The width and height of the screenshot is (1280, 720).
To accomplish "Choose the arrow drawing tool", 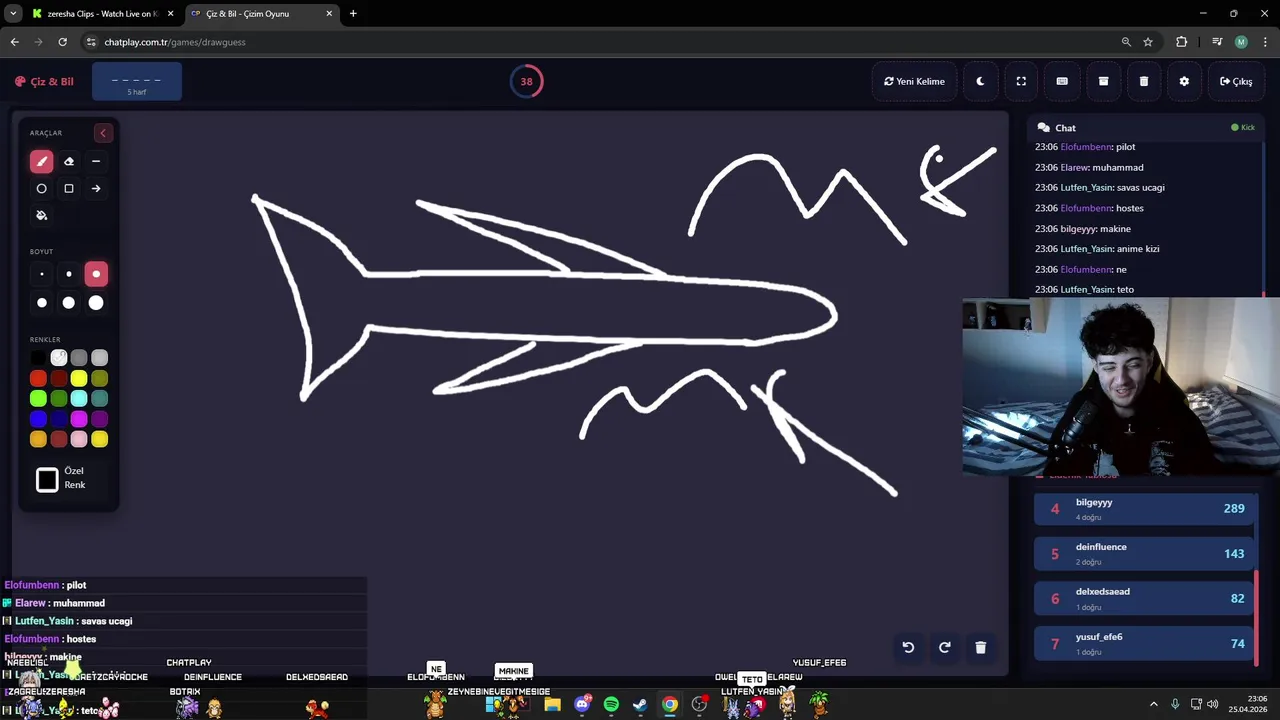I will click(x=96, y=188).
